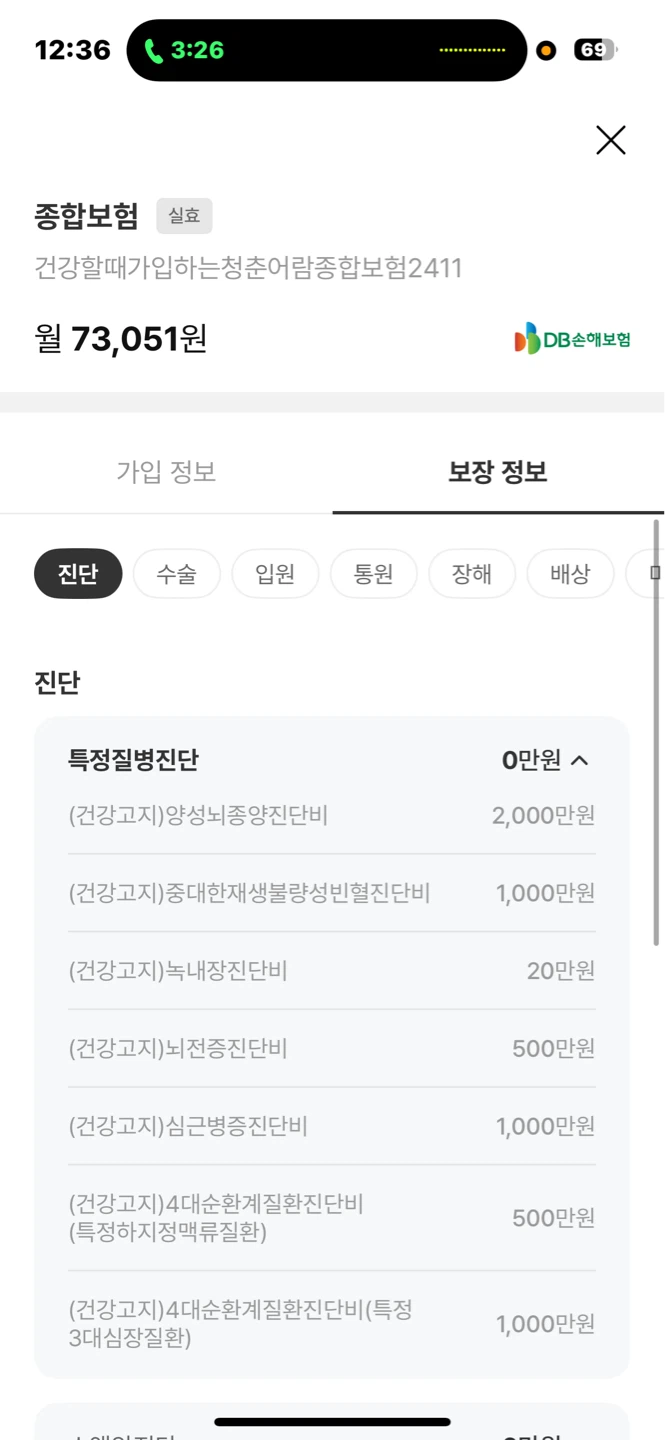This screenshot has height=1440, width=665.
Task: Tap the 실효 status badge
Action: point(184,216)
